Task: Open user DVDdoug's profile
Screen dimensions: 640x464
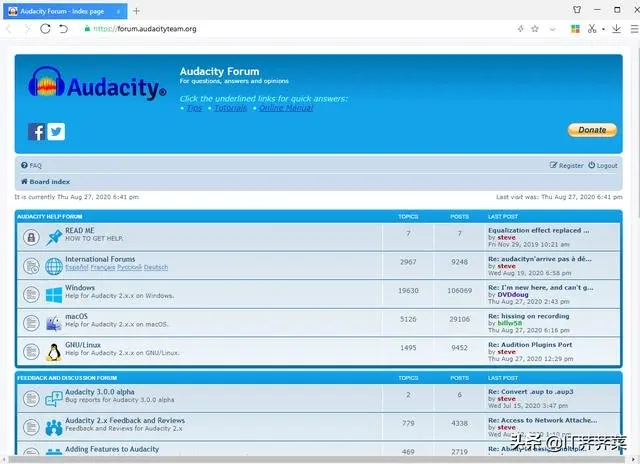Action: coord(513,295)
